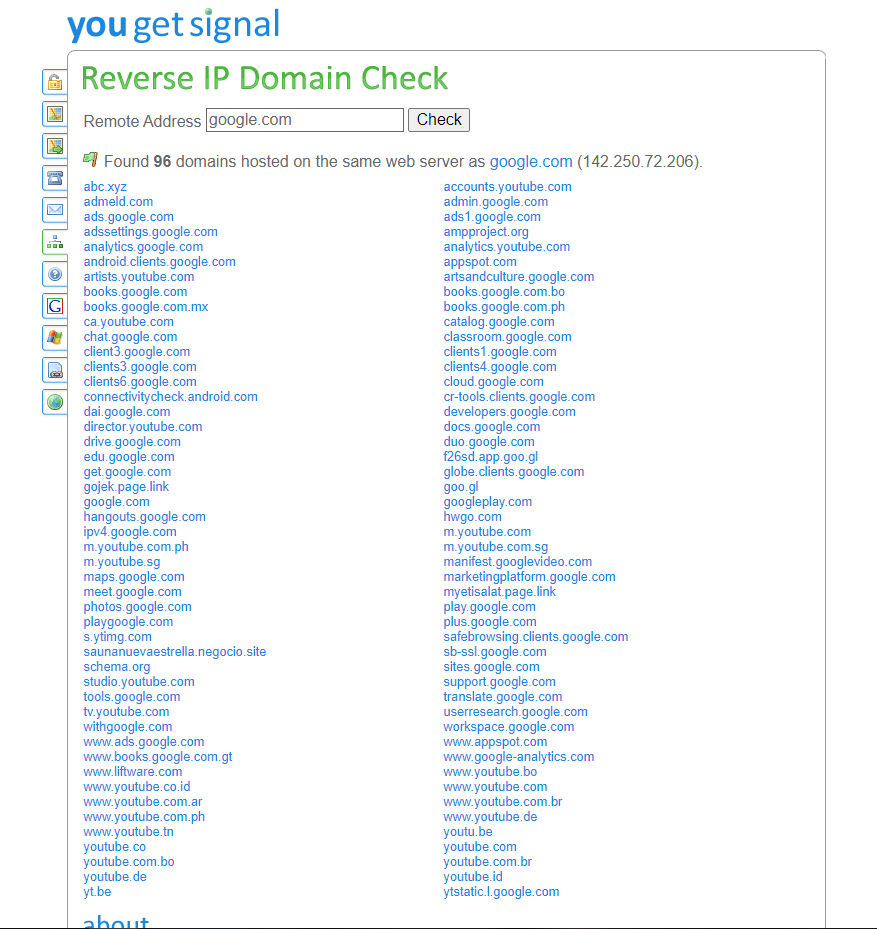Select the map with green arrow icon

click(x=55, y=146)
